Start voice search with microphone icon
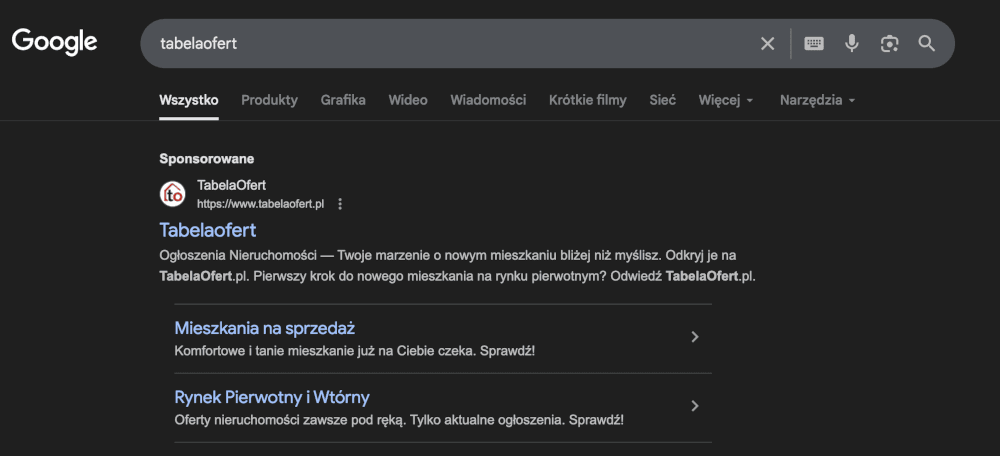Image resolution: width=1000 pixels, height=456 pixels. point(851,44)
